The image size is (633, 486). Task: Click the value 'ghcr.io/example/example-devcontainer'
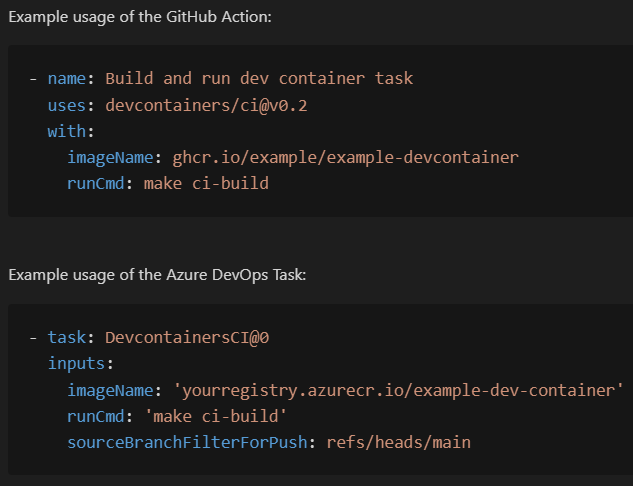point(346,157)
